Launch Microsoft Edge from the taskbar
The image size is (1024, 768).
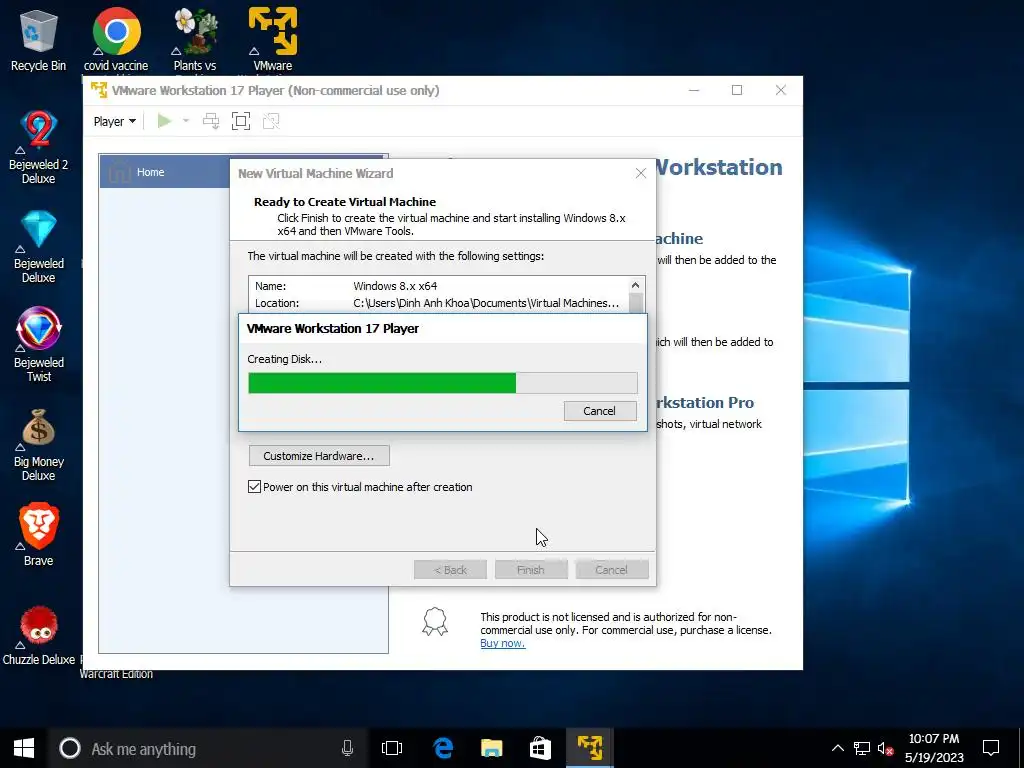tap(443, 748)
